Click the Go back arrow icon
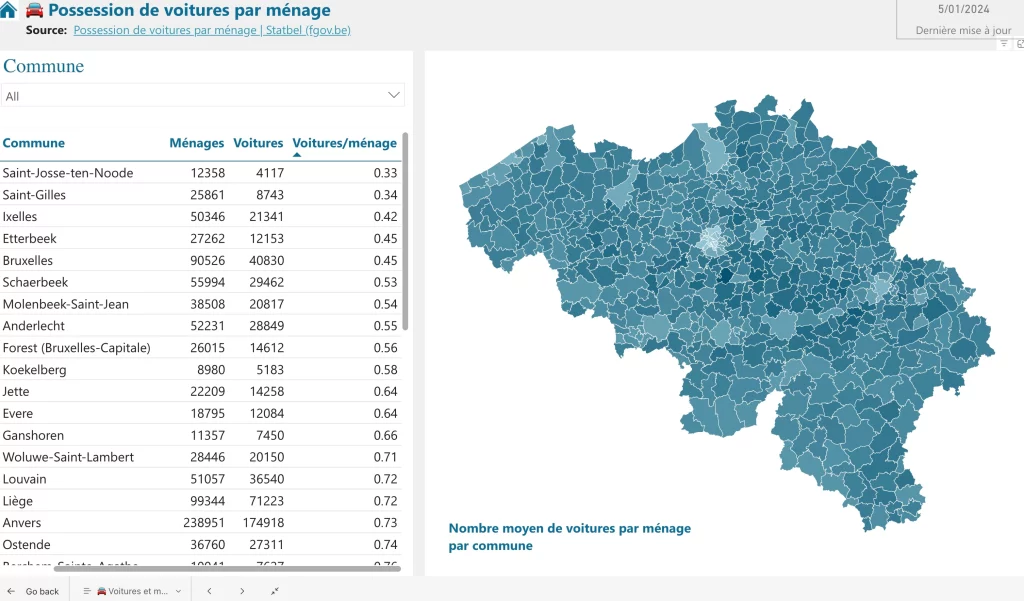The height and width of the screenshot is (601, 1024). point(11,591)
